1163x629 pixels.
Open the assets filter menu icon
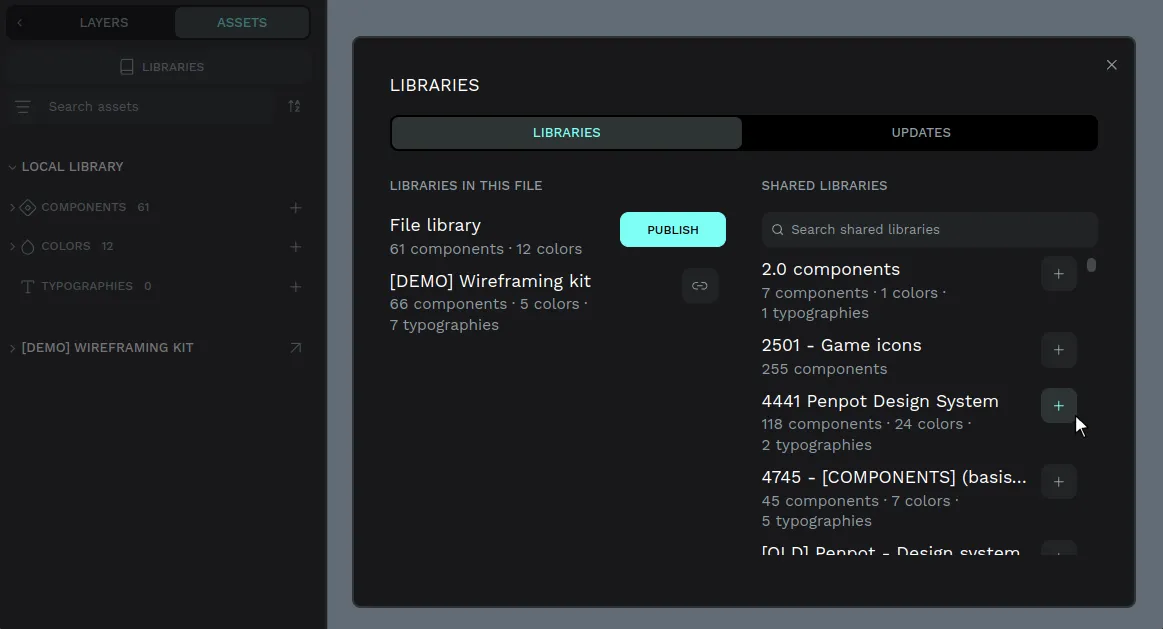point(23,106)
